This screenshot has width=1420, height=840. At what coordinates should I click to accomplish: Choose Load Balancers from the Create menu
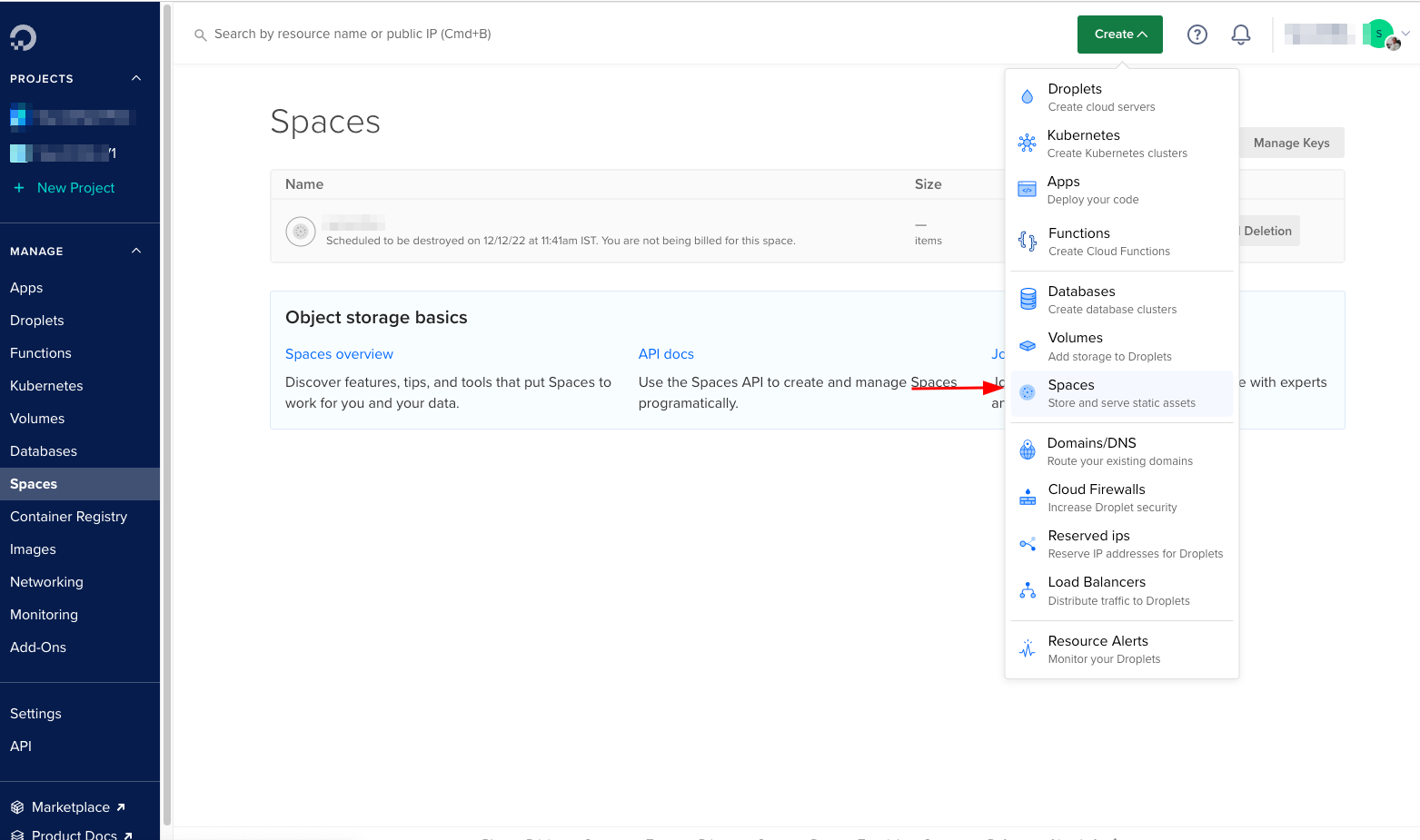tap(1122, 590)
